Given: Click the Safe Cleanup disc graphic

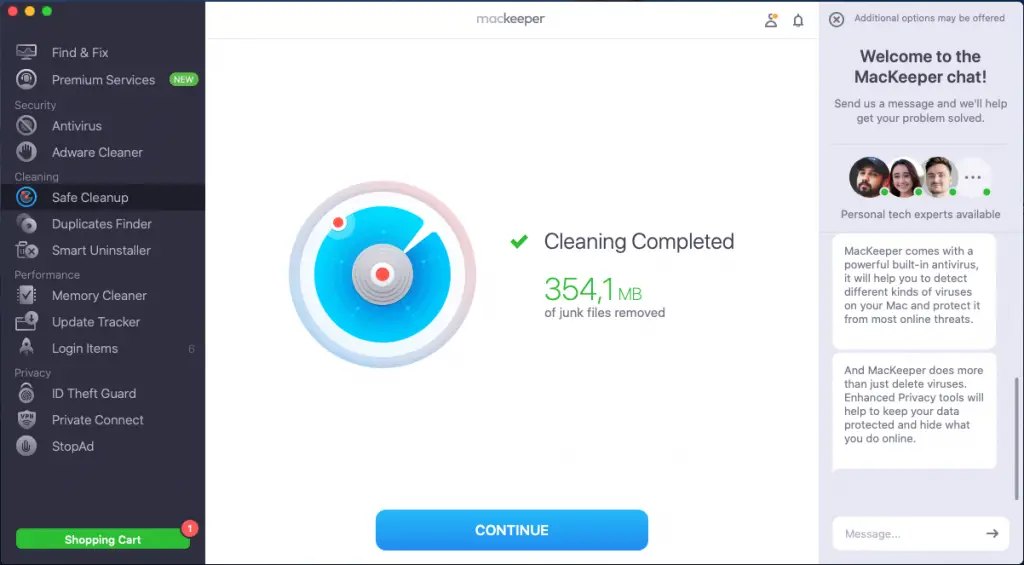Looking at the screenshot, I should tap(383, 274).
